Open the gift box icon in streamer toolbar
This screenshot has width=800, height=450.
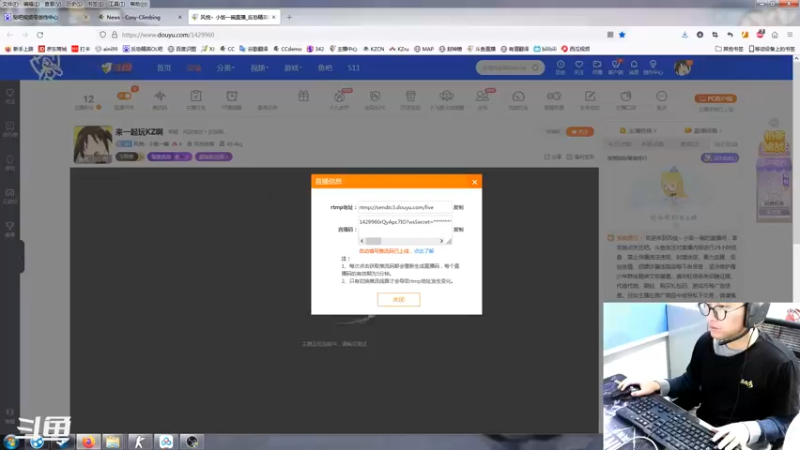(x=304, y=96)
